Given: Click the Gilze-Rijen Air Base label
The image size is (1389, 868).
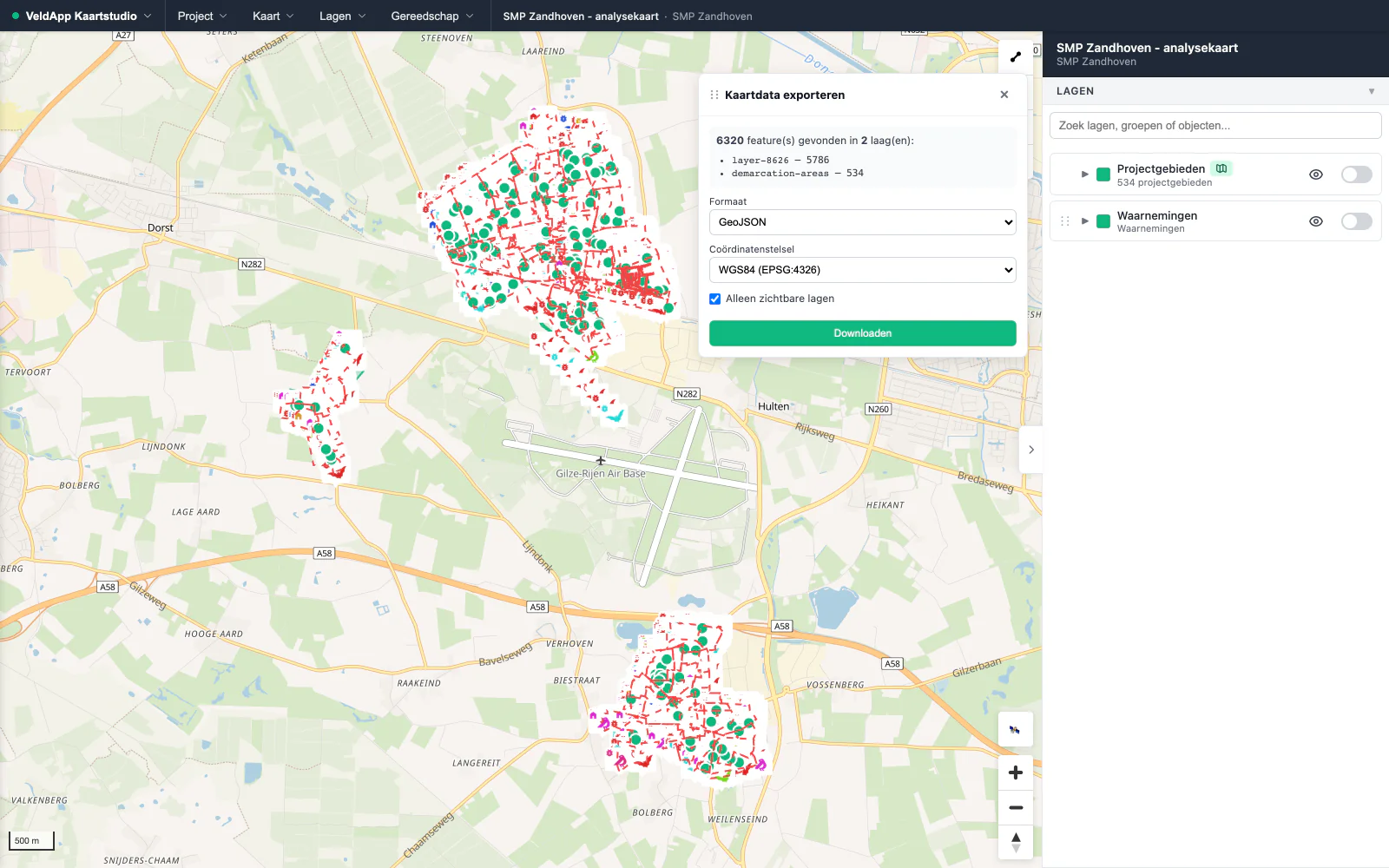Looking at the screenshot, I should tap(601, 474).
